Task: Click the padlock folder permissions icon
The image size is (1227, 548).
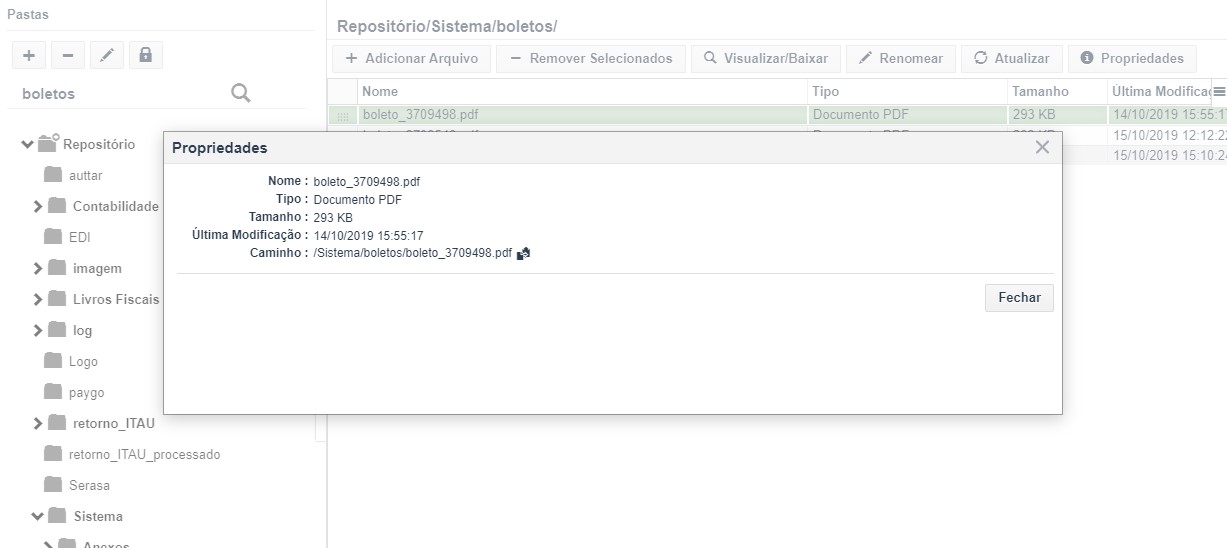Action: click(x=146, y=55)
